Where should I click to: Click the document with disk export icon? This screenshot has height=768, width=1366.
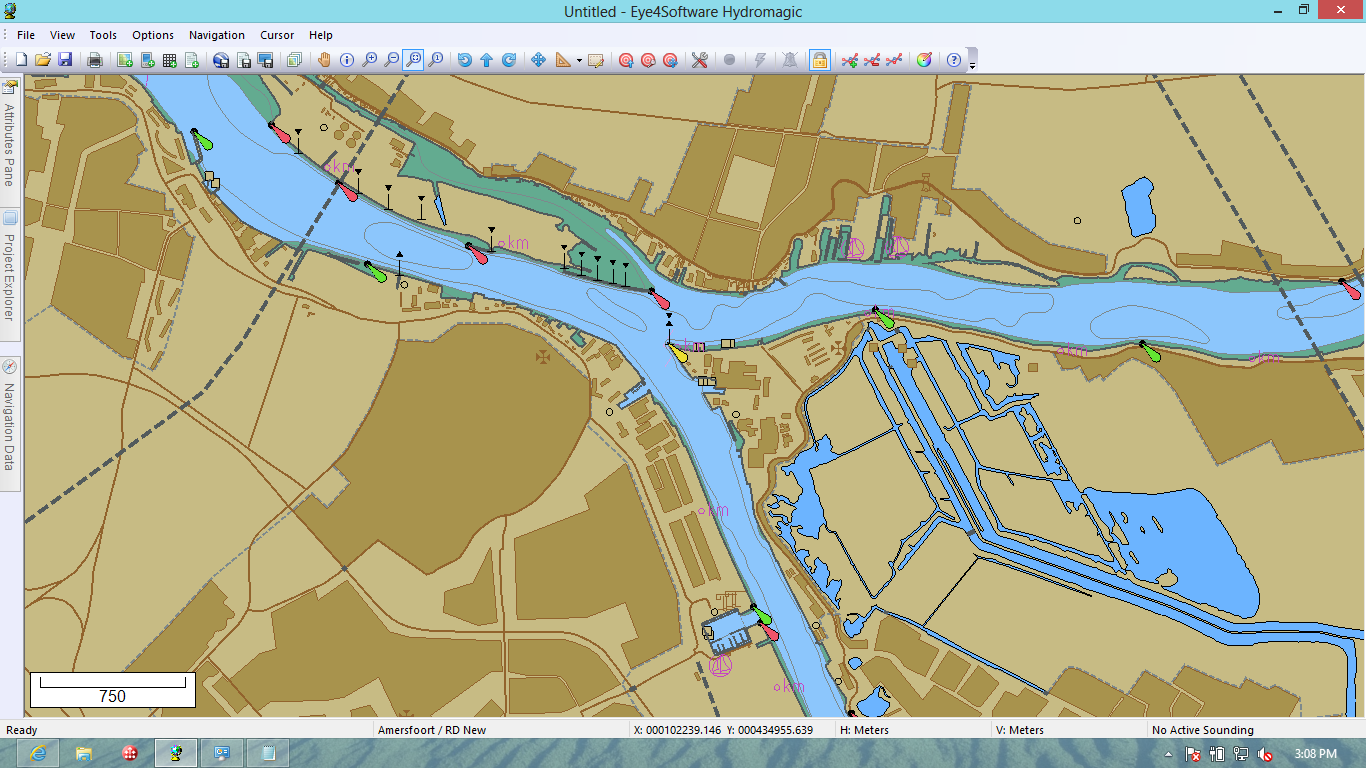point(243,60)
